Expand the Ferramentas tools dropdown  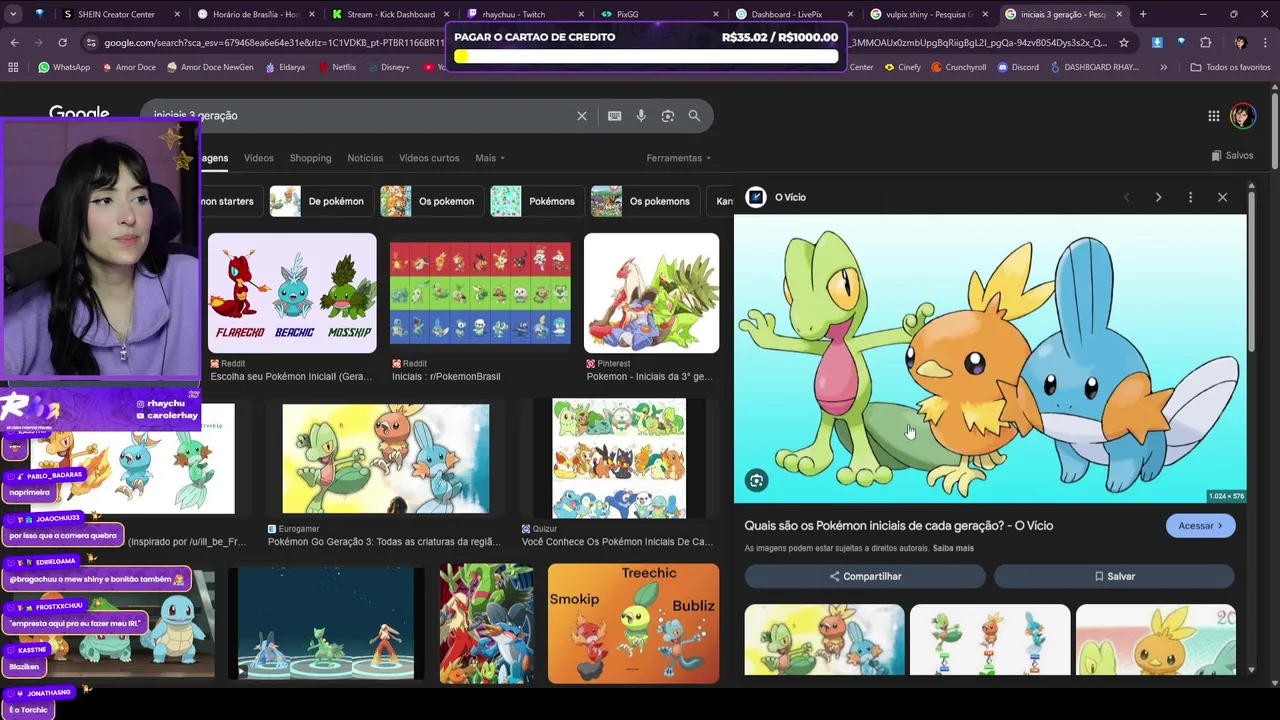point(679,158)
